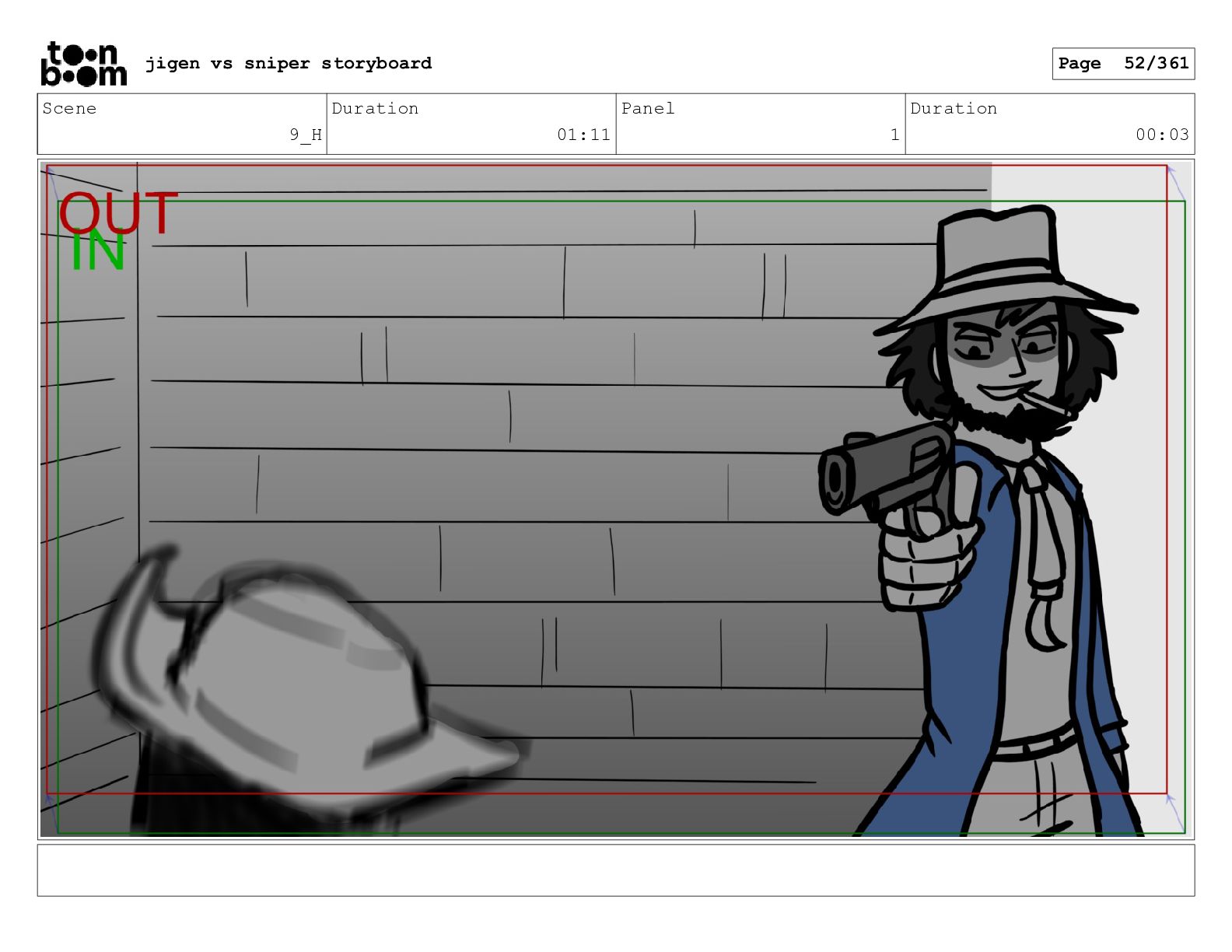This screenshot has width=1232, height=952.
Task: Click the panel number '1'
Action: click(895, 135)
